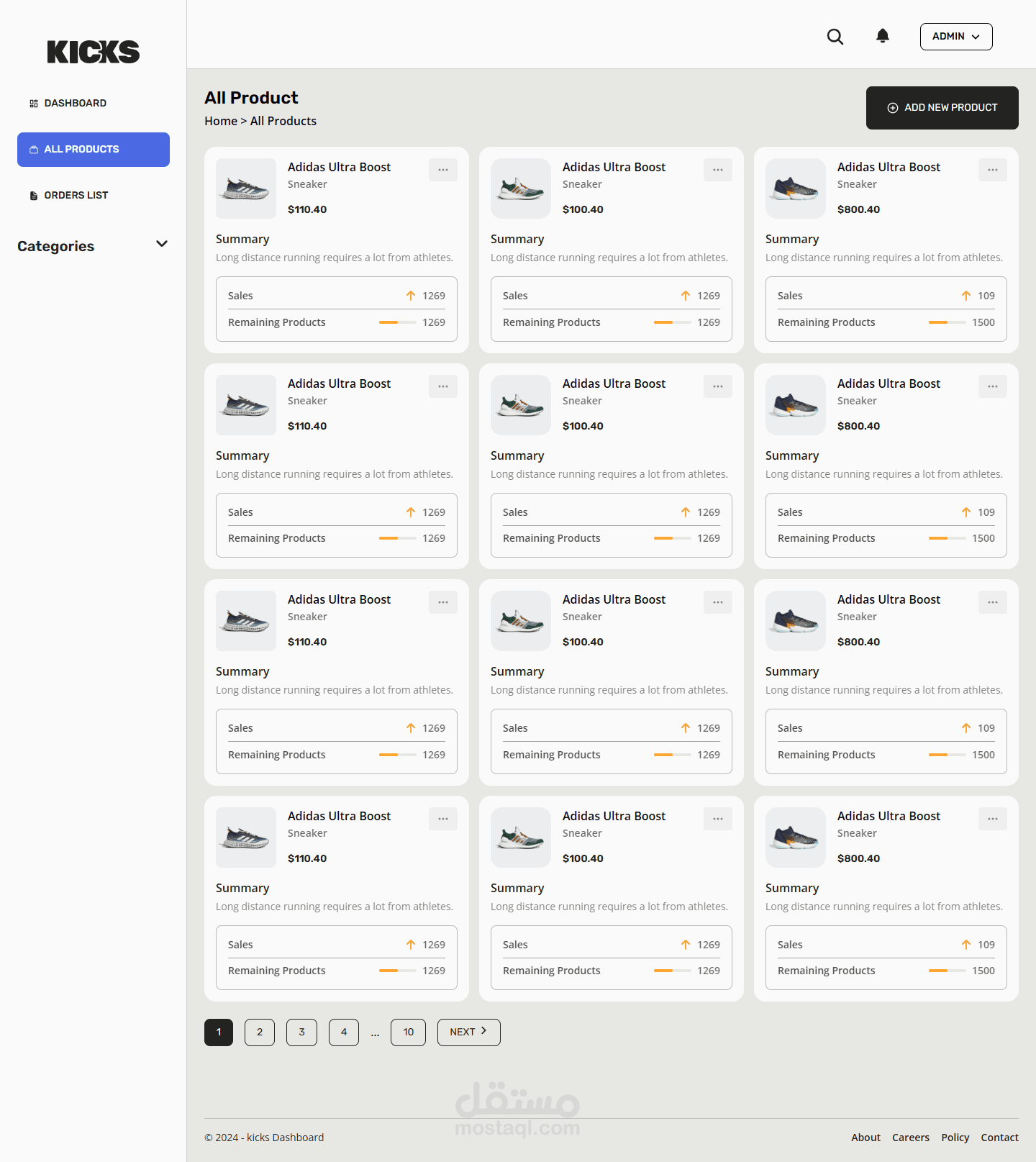Open more options for $800.40 product, third row
The width and height of the screenshot is (1036, 1162).
click(993, 602)
